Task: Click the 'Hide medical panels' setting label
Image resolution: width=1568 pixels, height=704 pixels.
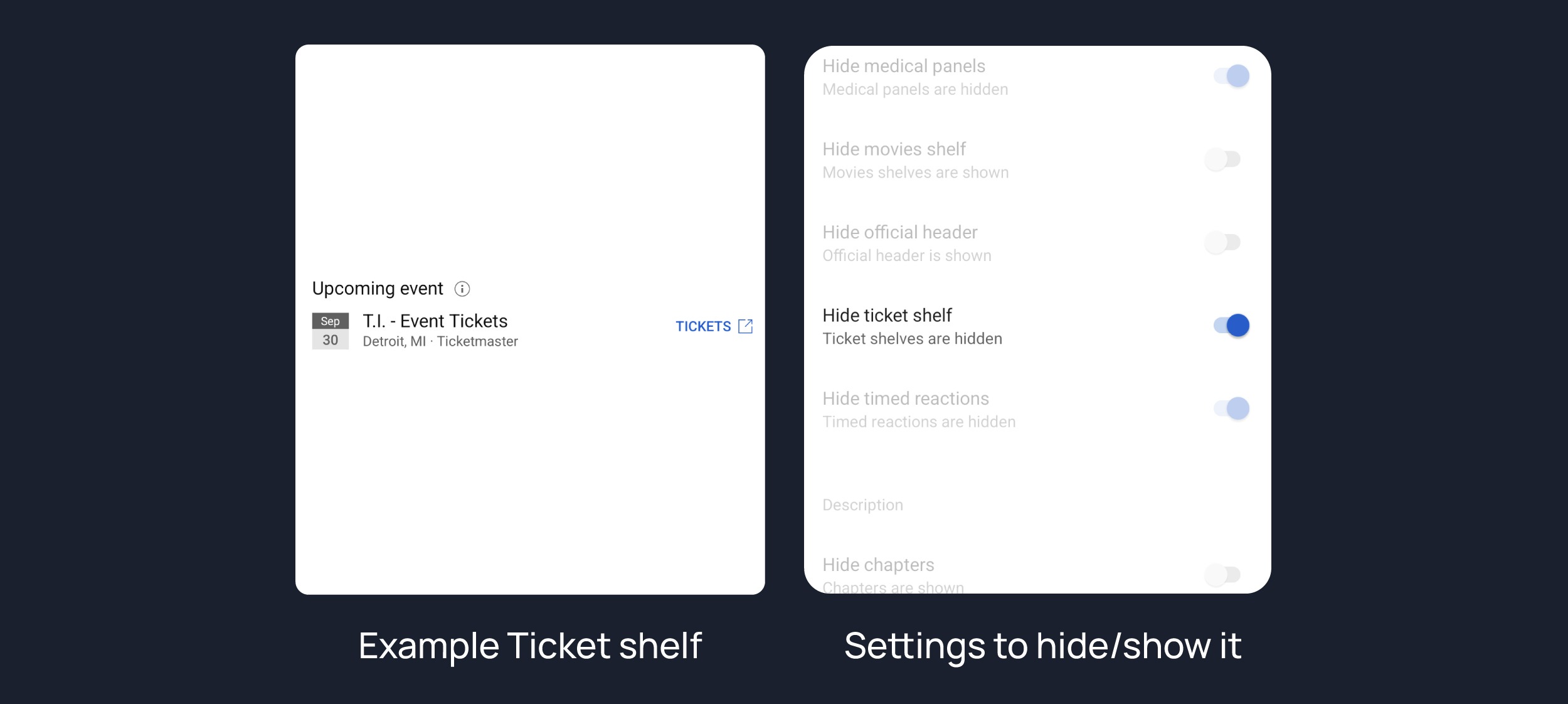Action: coord(903,66)
